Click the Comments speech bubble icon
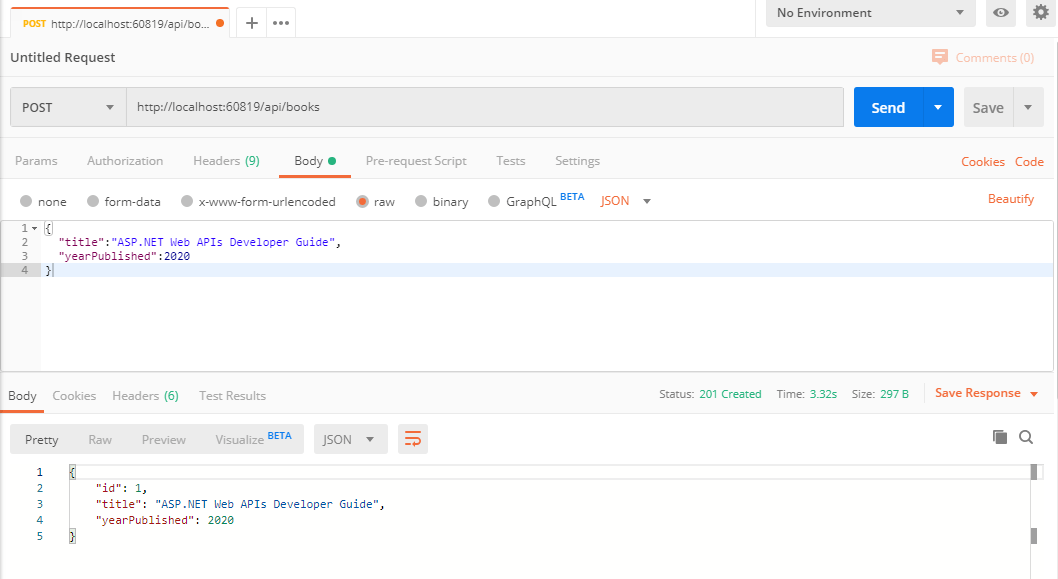The width and height of the screenshot is (1058, 579). click(939, 58)
